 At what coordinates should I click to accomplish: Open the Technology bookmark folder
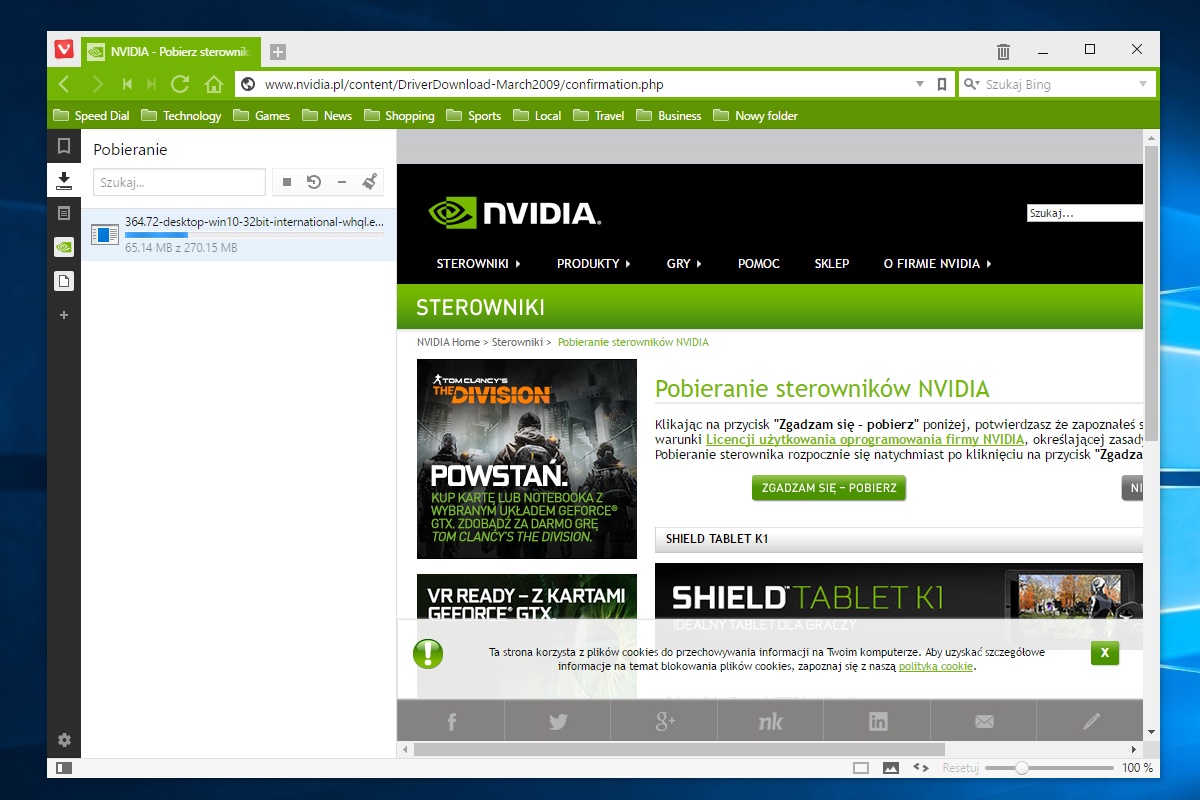click(x=181, y=116)
